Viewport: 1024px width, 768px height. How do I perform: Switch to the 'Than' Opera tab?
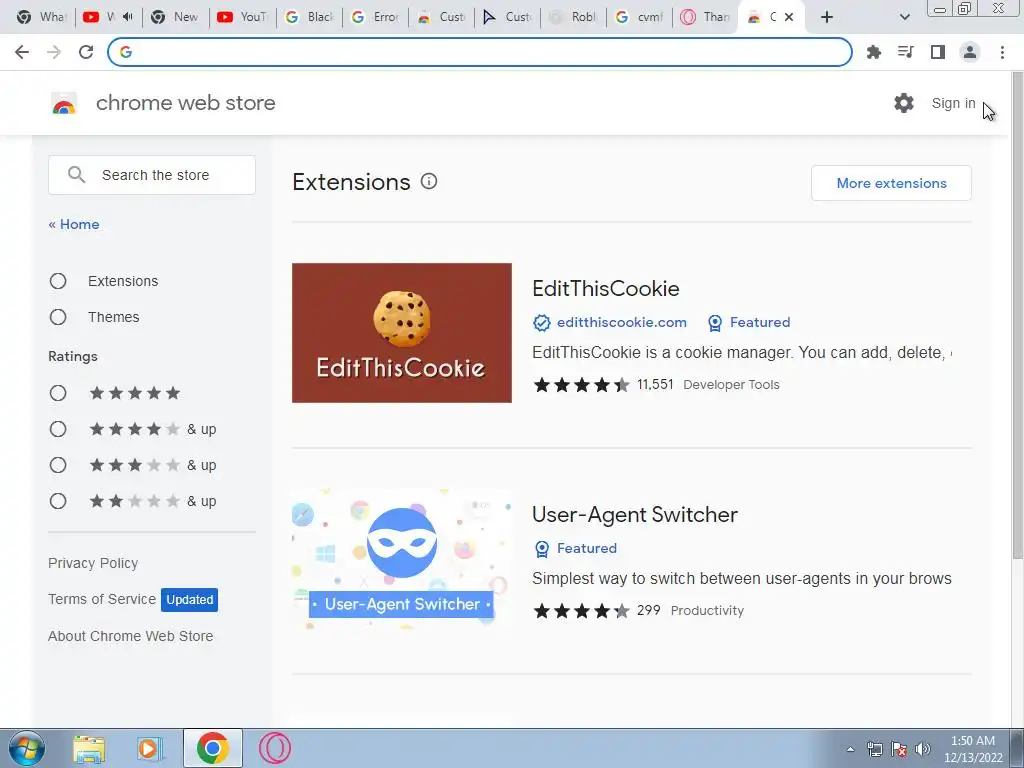[705, 17]
